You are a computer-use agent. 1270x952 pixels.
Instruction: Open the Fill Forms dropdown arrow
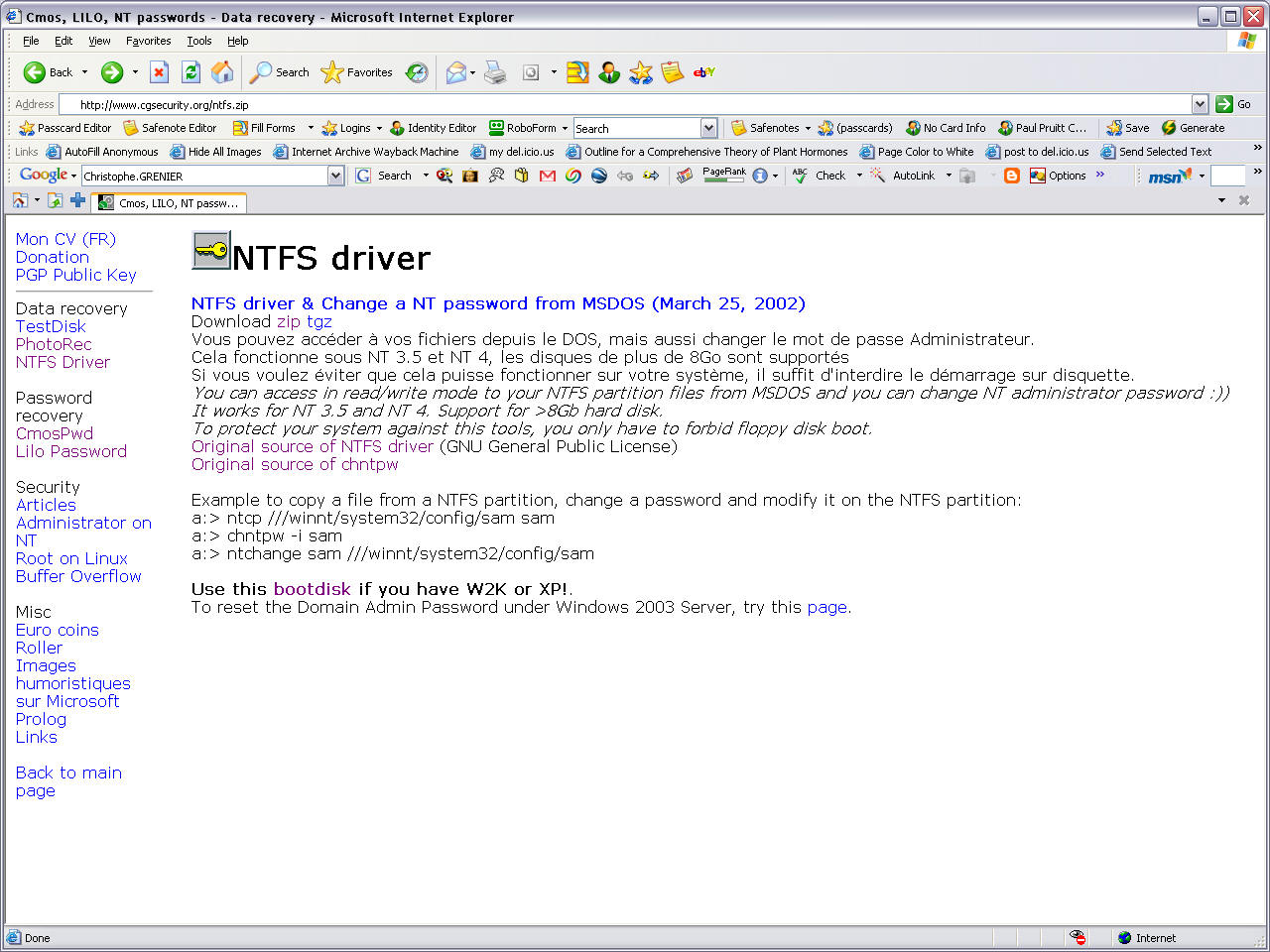pos(311,128)
